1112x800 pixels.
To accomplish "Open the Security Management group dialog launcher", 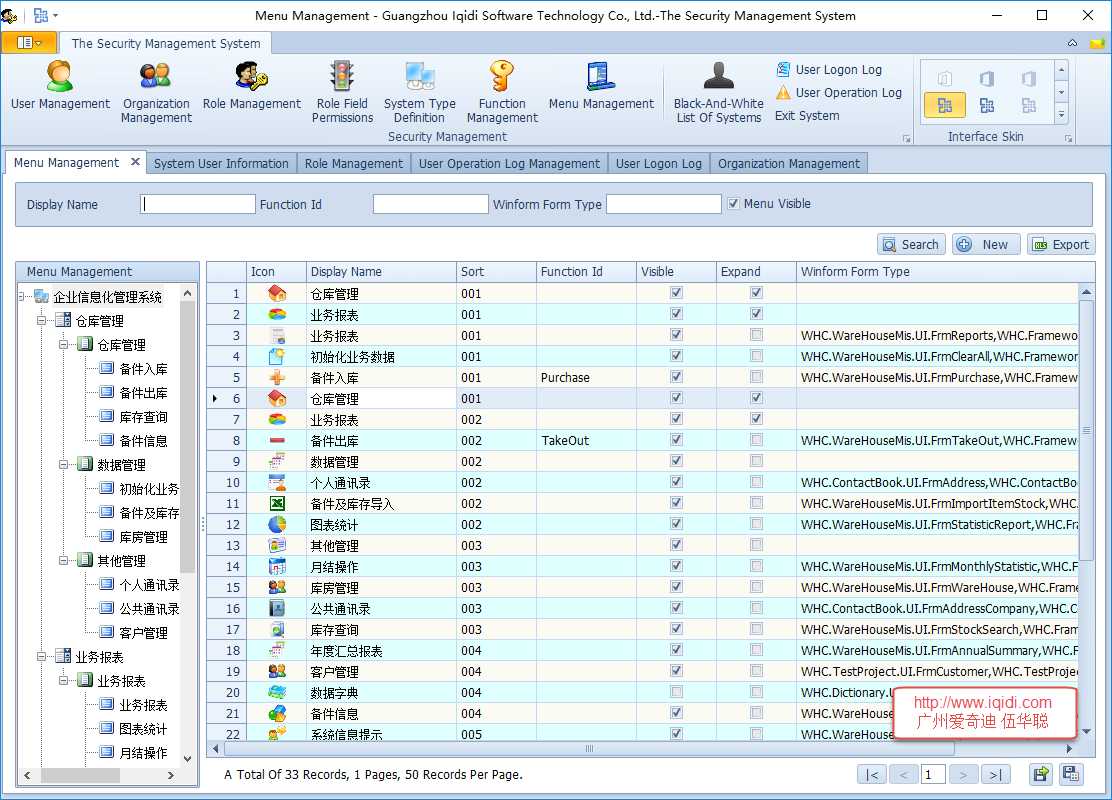I will coord(906,138).
